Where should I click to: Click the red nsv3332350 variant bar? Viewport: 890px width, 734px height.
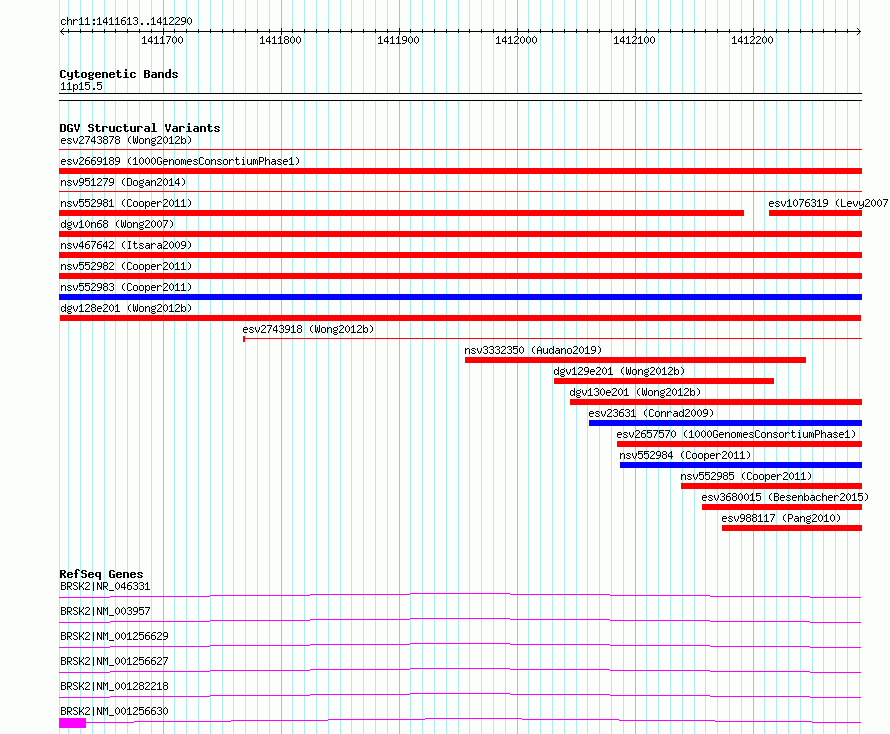[635, 360]
